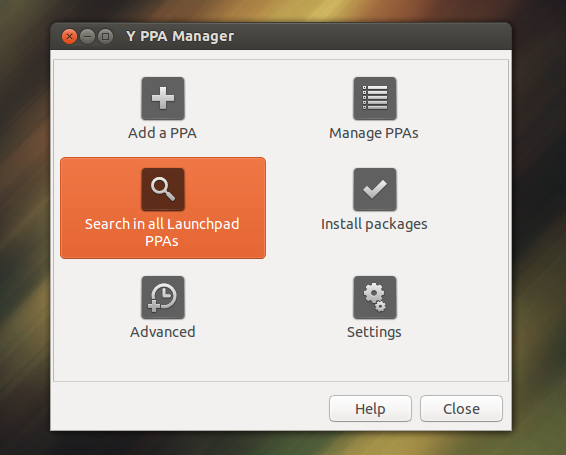The height and width of the screenshot is (455, 566).
Task: Minimize the Y PPA Manager window
Action: coord(87,36)
